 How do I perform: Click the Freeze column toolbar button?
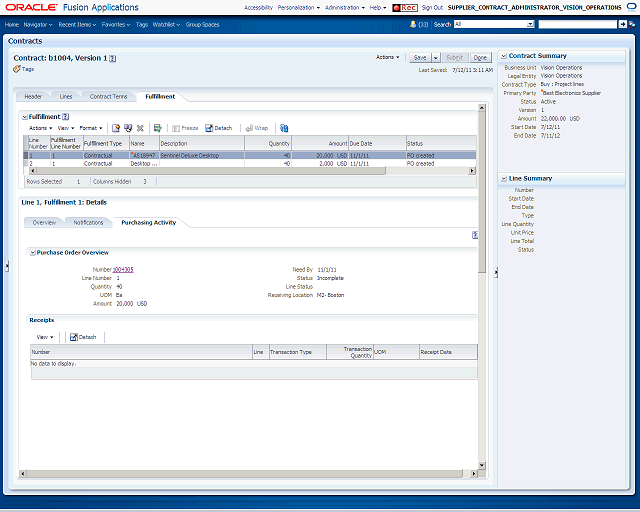185,128
